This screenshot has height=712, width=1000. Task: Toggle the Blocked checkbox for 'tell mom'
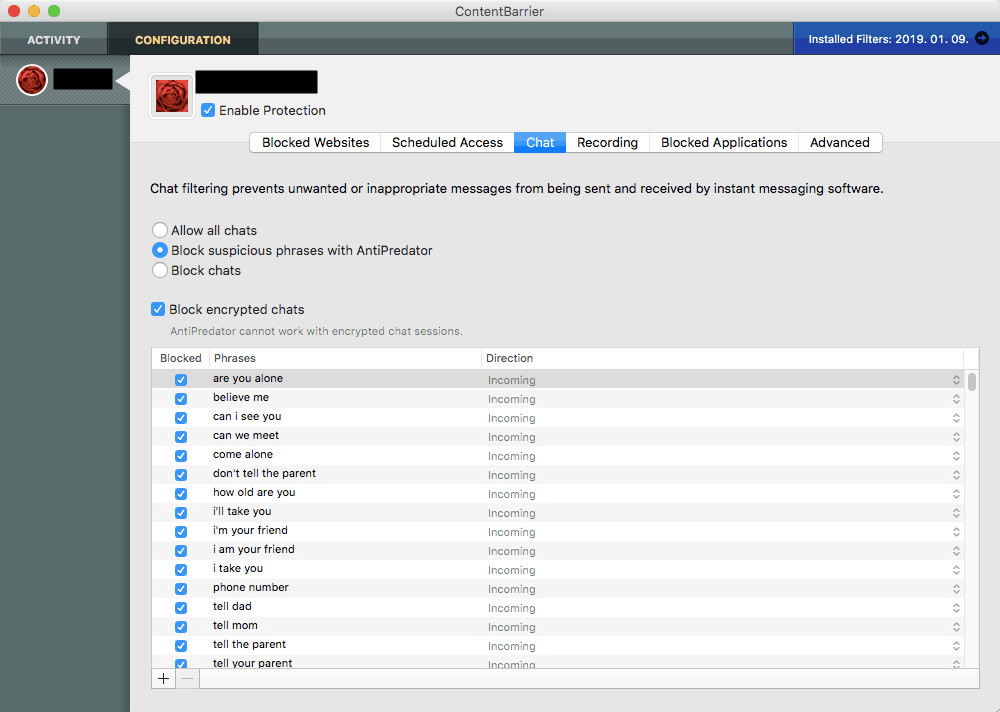181,626
